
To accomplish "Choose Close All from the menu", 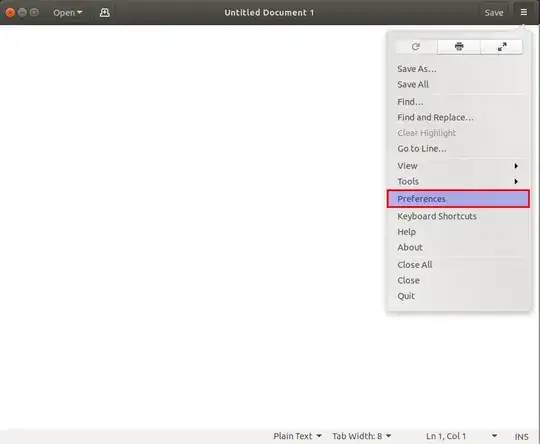I will [458, 265].
